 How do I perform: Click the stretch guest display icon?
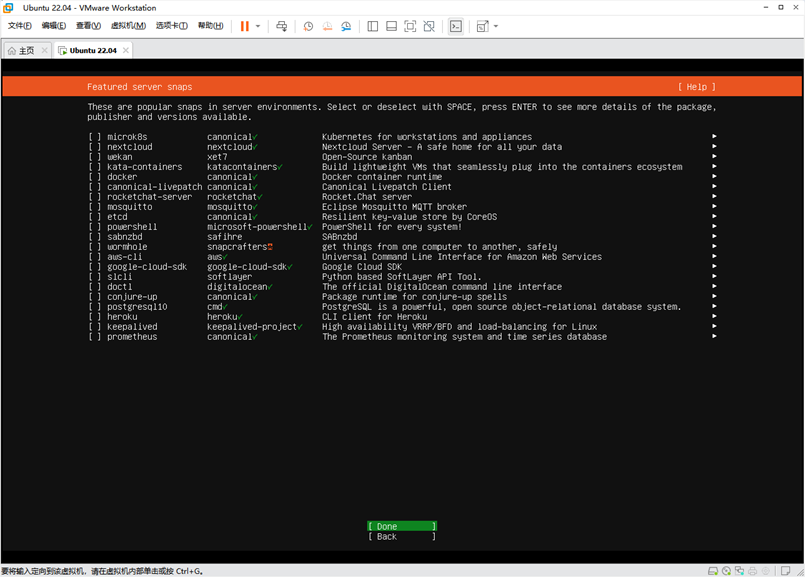point(483,26)
